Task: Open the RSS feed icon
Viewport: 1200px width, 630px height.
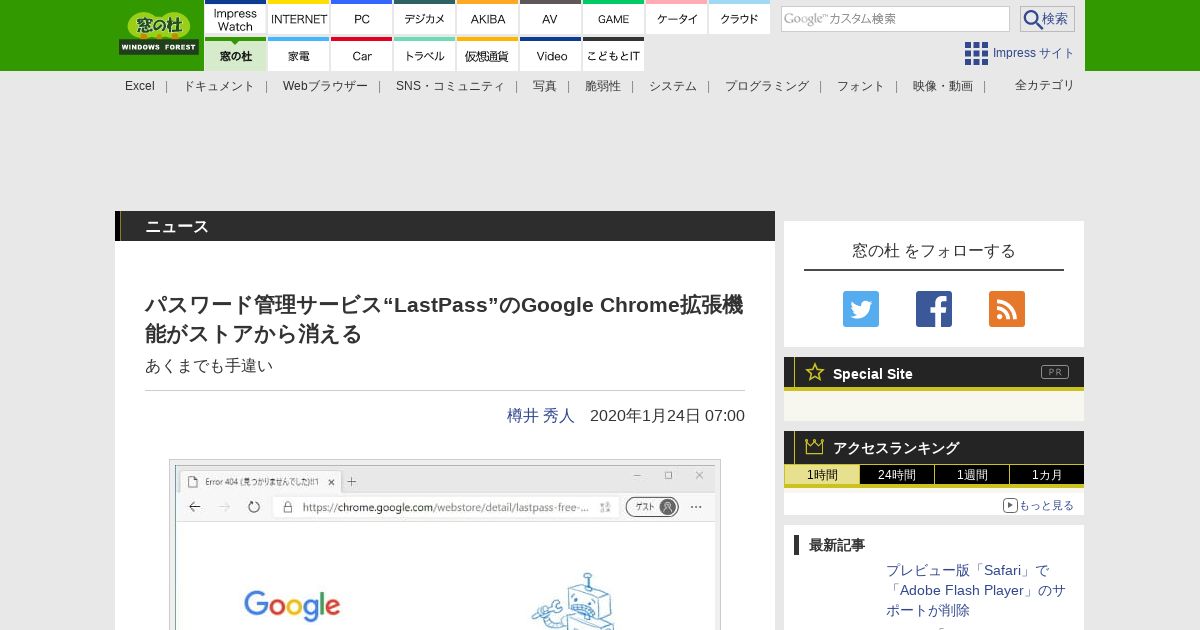Action: coord(1007,309)
